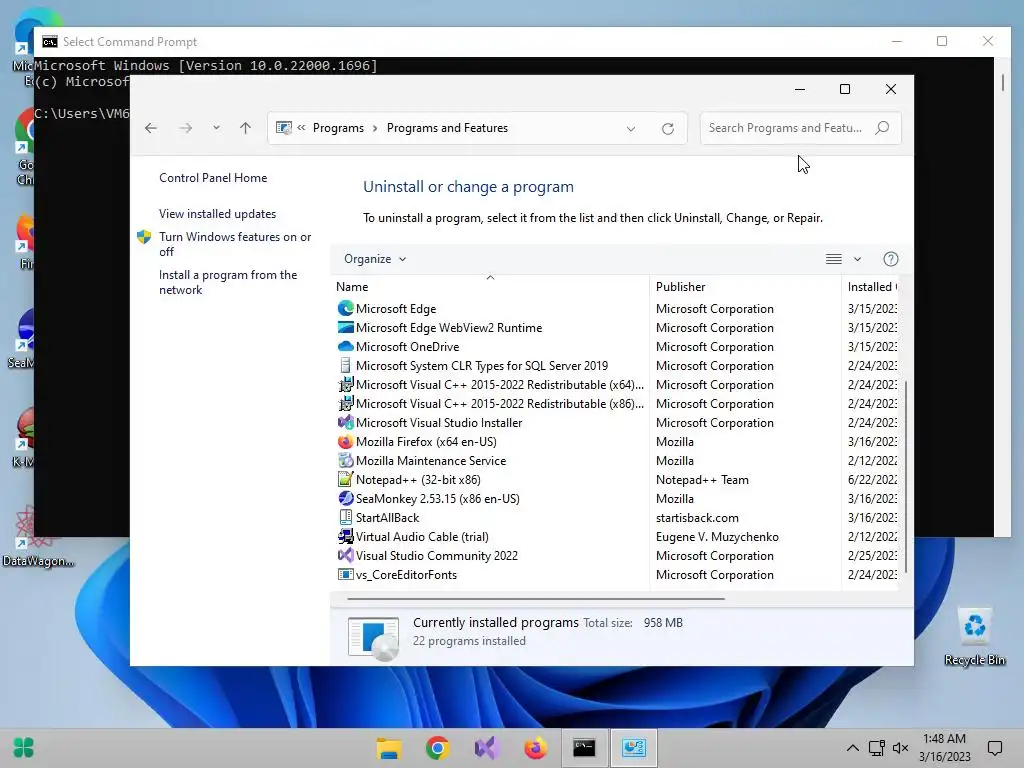
Task: Select the Virtual Audio Cable (trial) row
Action: [x=422, y=537]
